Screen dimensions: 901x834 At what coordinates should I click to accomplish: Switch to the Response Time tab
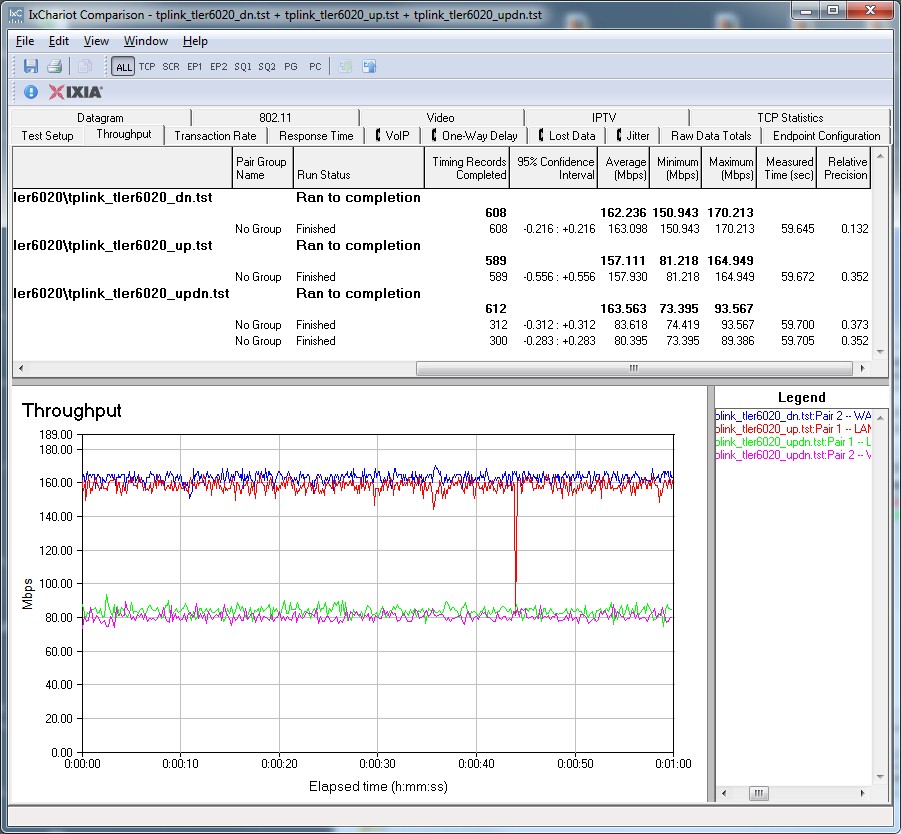(316, 136)
